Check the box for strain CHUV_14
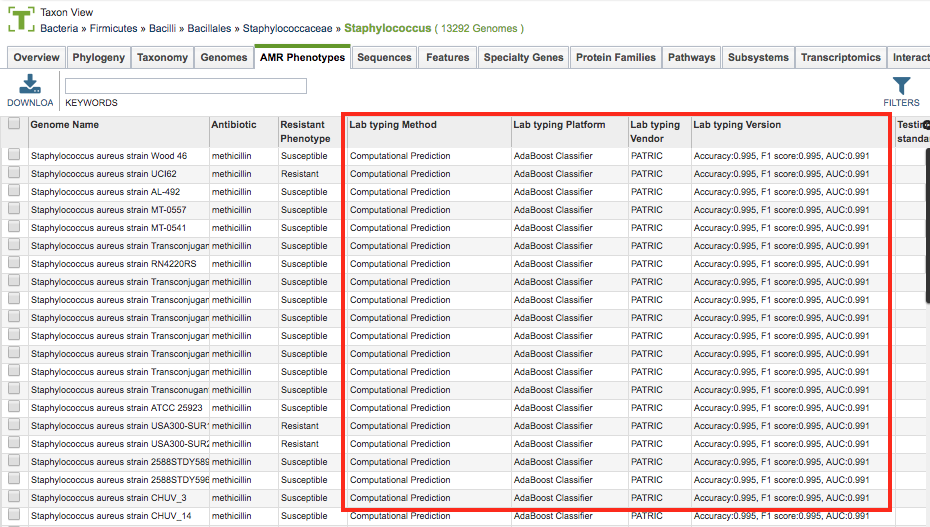The height and width of the screenshot is (527, 930). [14, 515]
